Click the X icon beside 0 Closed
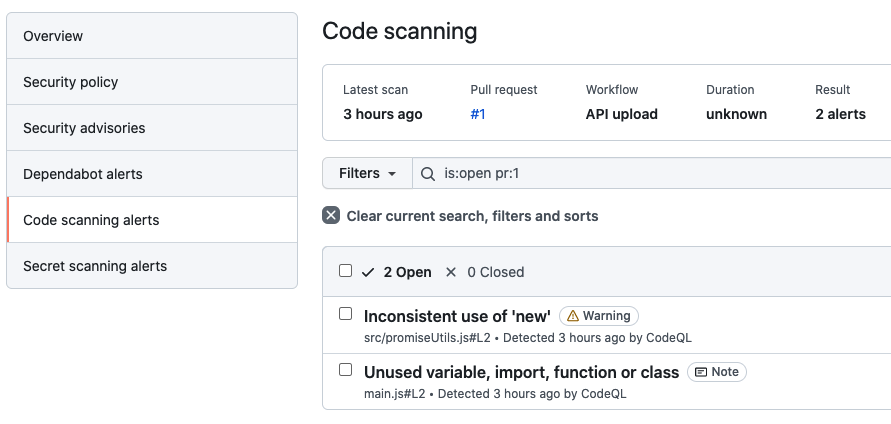The height and width of the screenshot is (424, 891). [451, 272]
